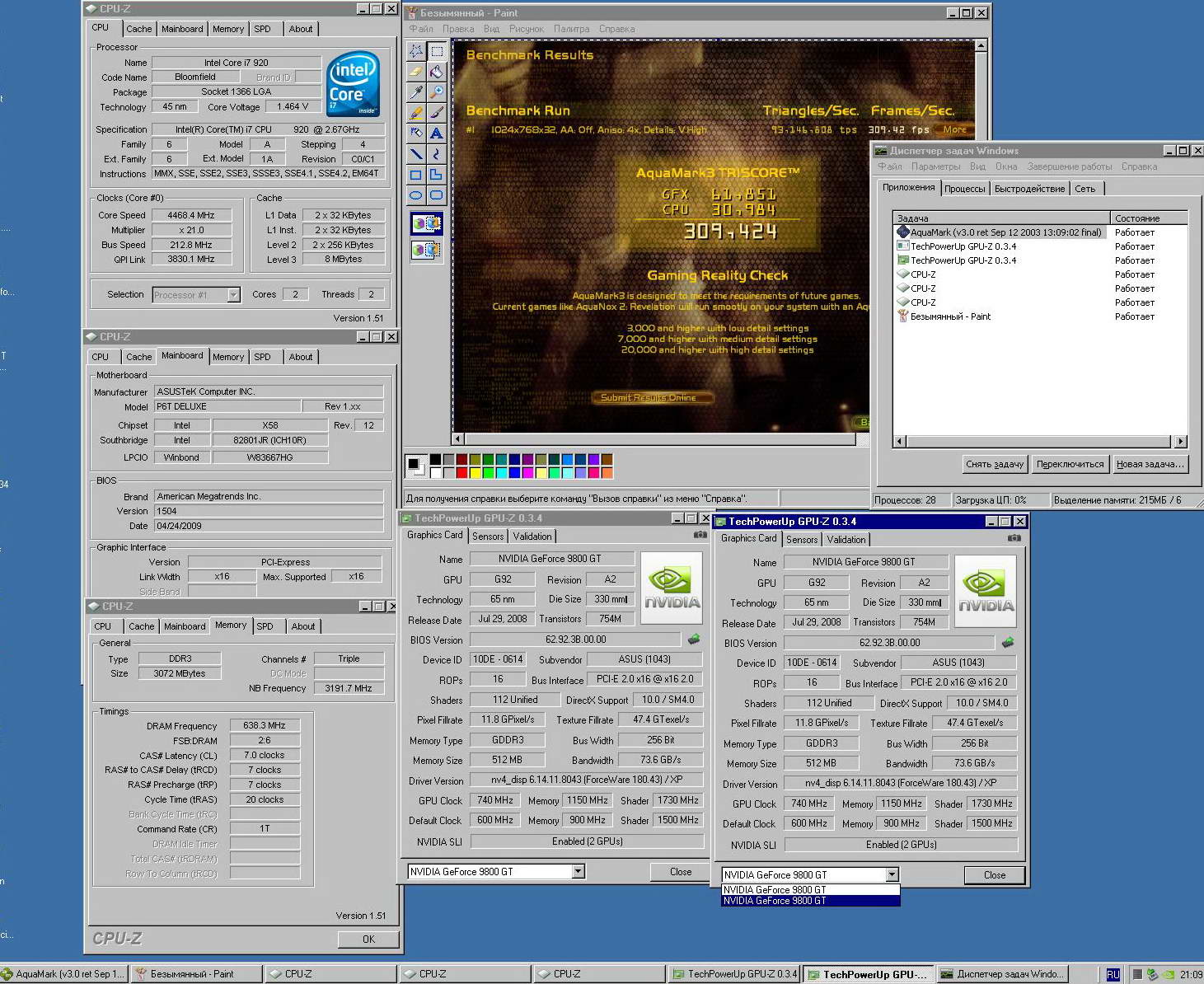Pick the Rectangle shape tool
Screen dimensions: 1204x984
416,174
